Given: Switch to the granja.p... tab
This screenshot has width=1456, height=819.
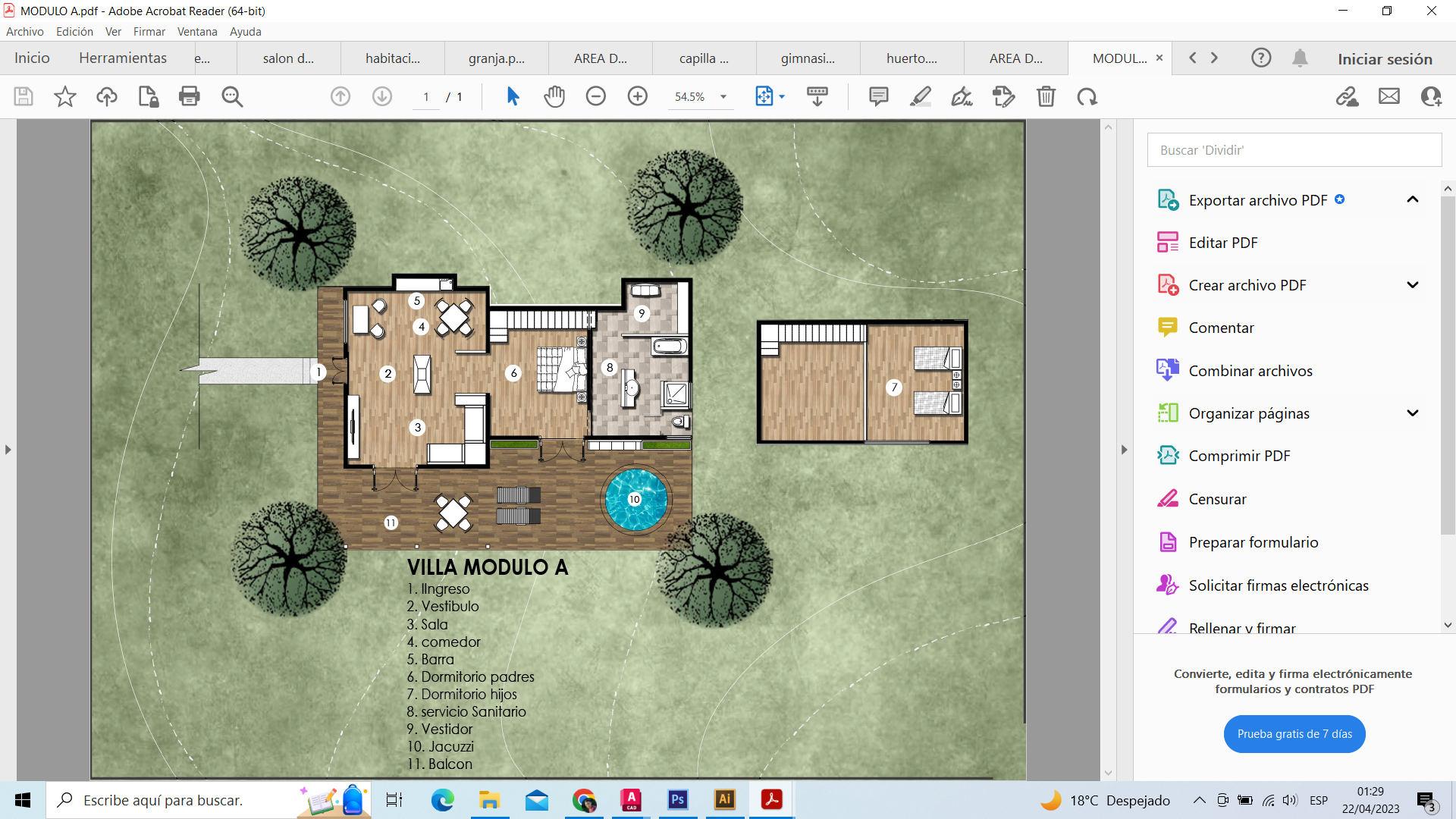Looking at the screenshot, I should click(x=496, y=58).
